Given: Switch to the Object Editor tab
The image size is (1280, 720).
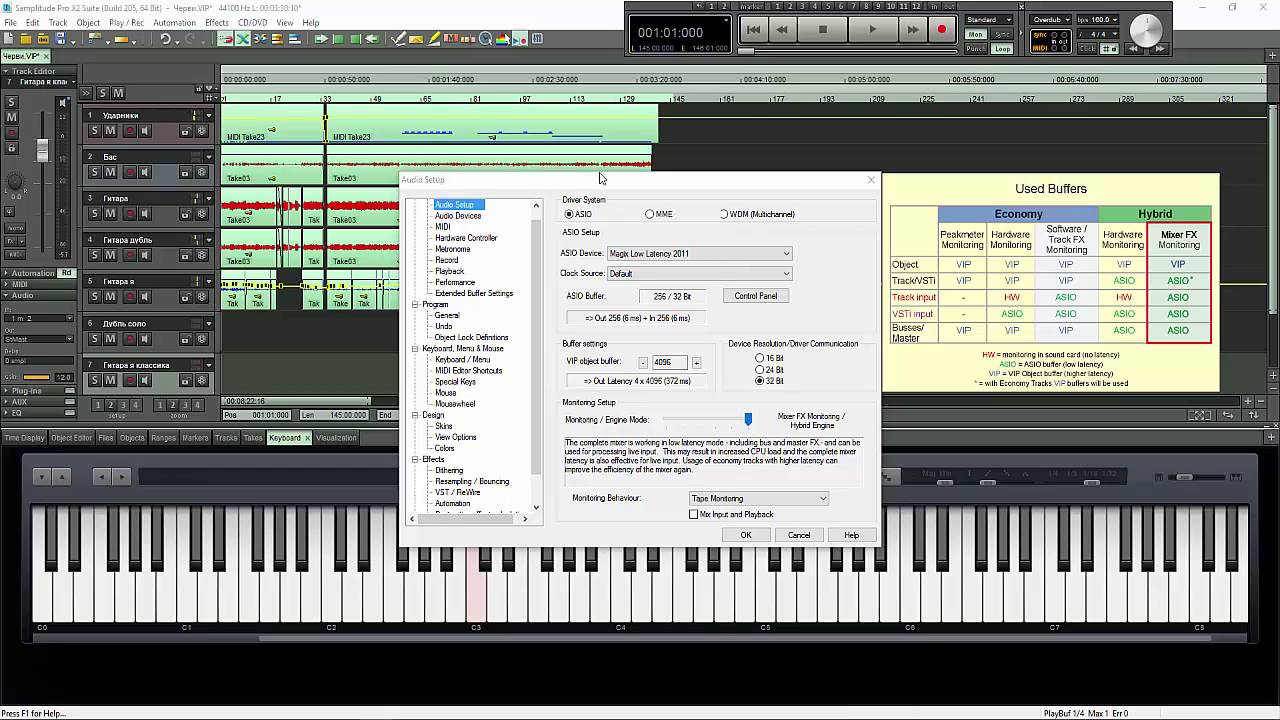Looking at the screenshot, I should [71, 438].
